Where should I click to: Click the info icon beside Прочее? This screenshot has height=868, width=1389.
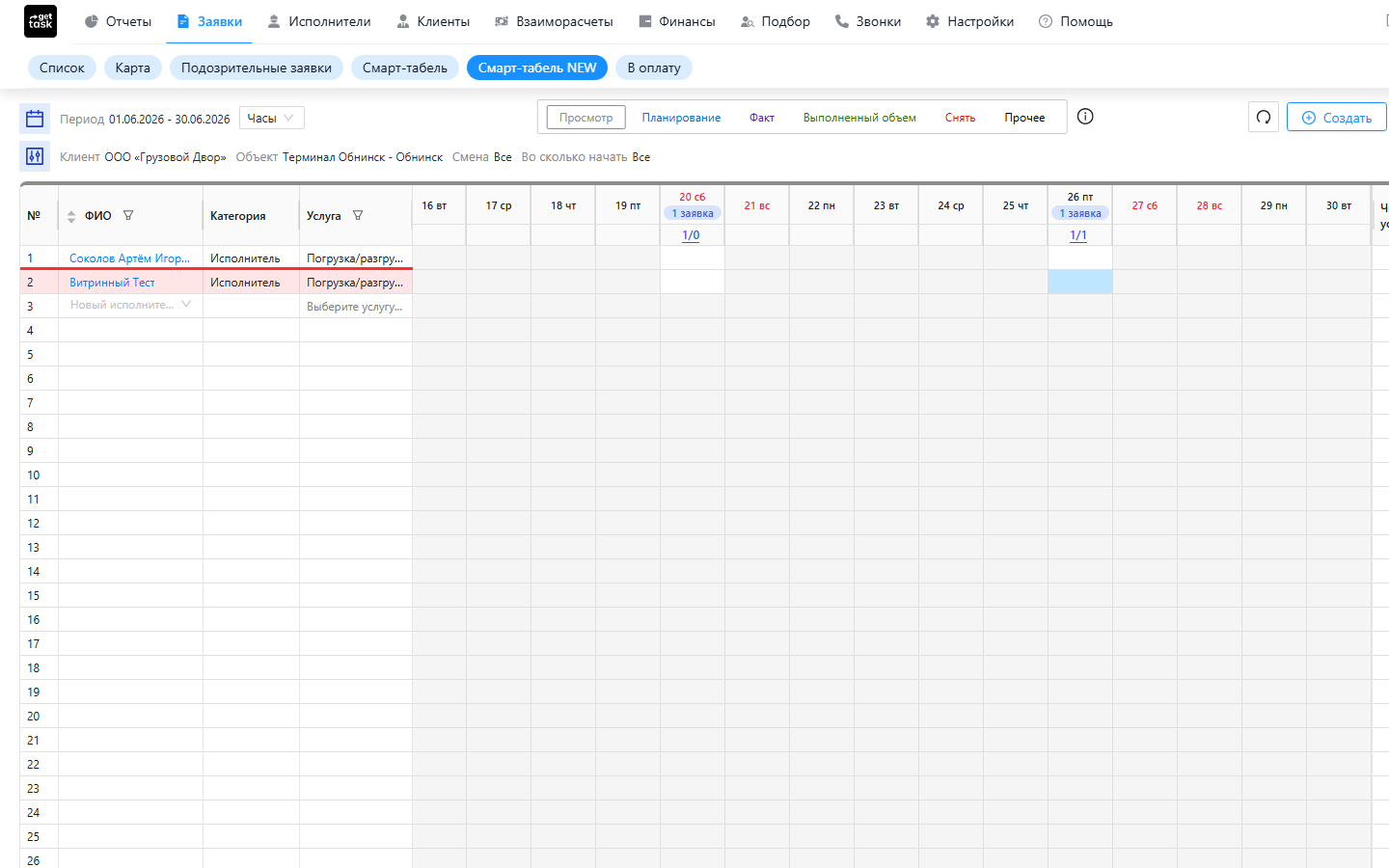point(1085,117)
